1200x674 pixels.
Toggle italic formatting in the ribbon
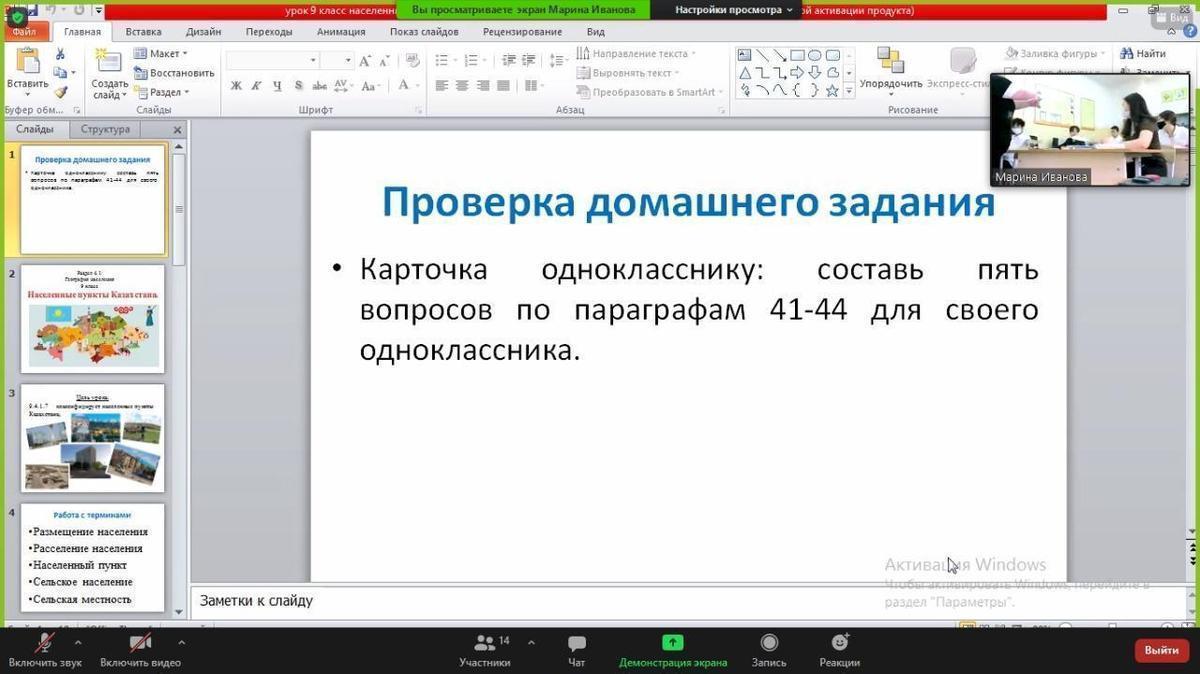tap(257, 86)
